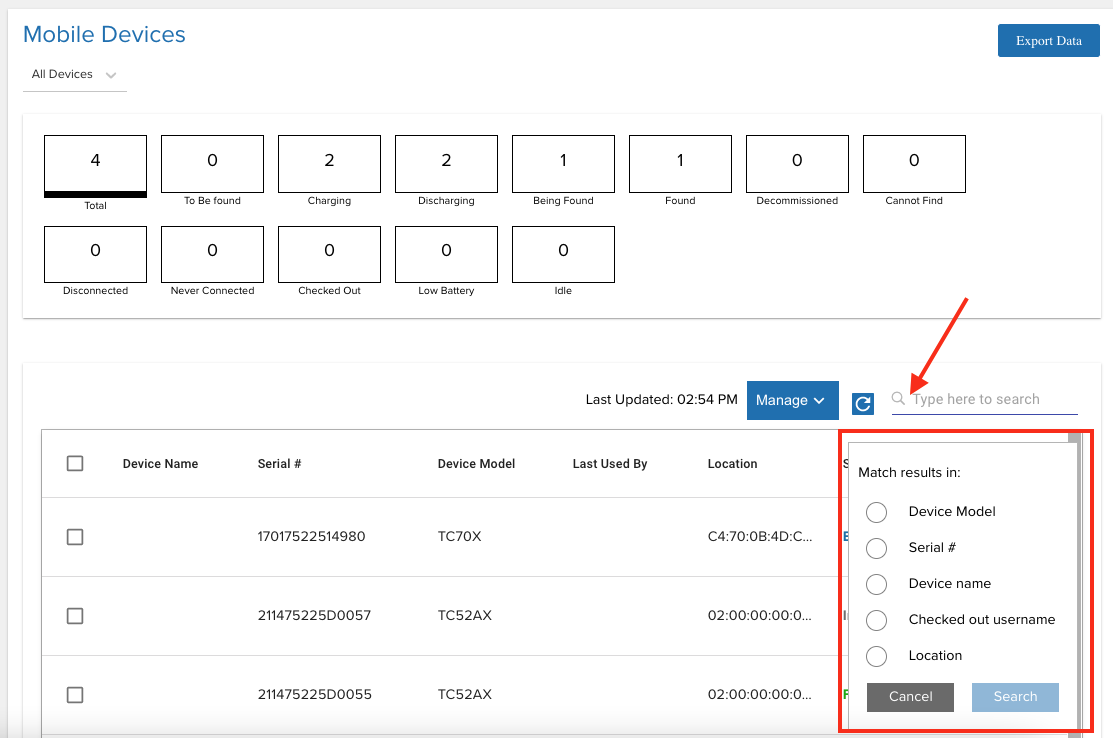Click the Type here to search field

pyautogui.click(x=994, y=400)
